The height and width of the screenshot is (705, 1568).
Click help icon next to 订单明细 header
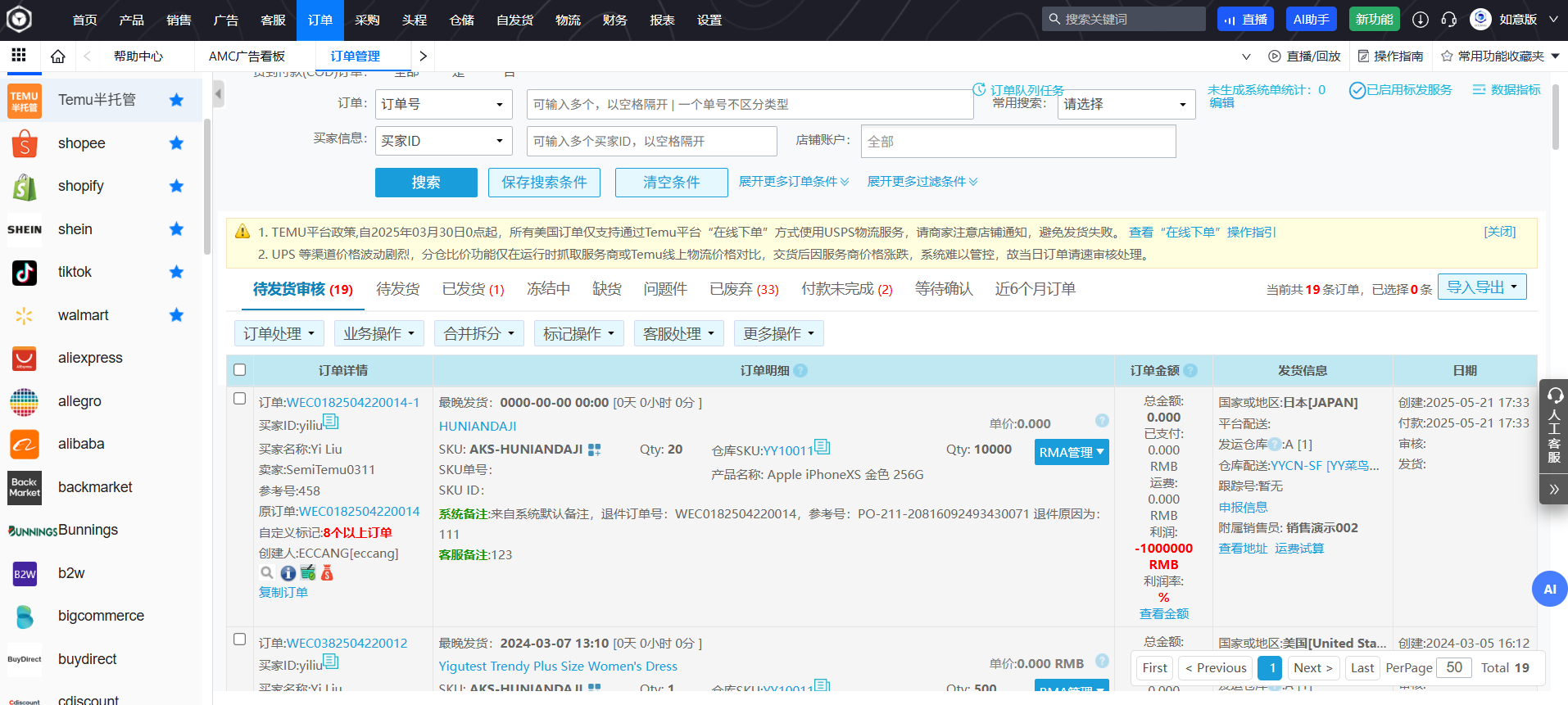tap(800, 371)
